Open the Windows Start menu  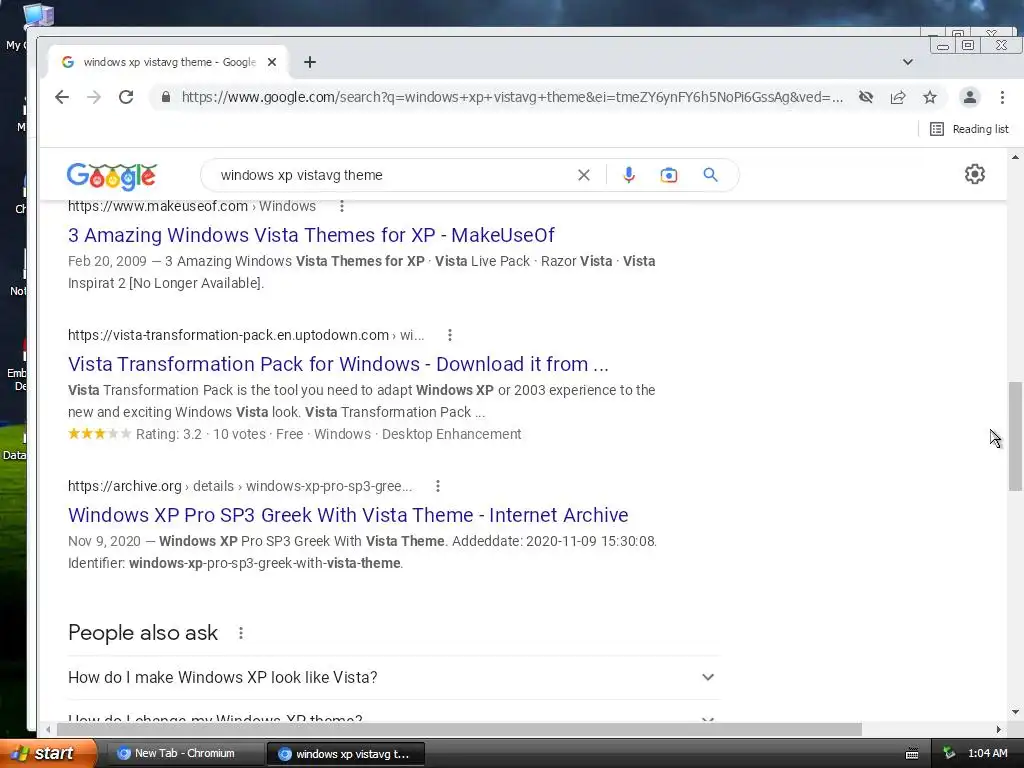coord(48,753)
